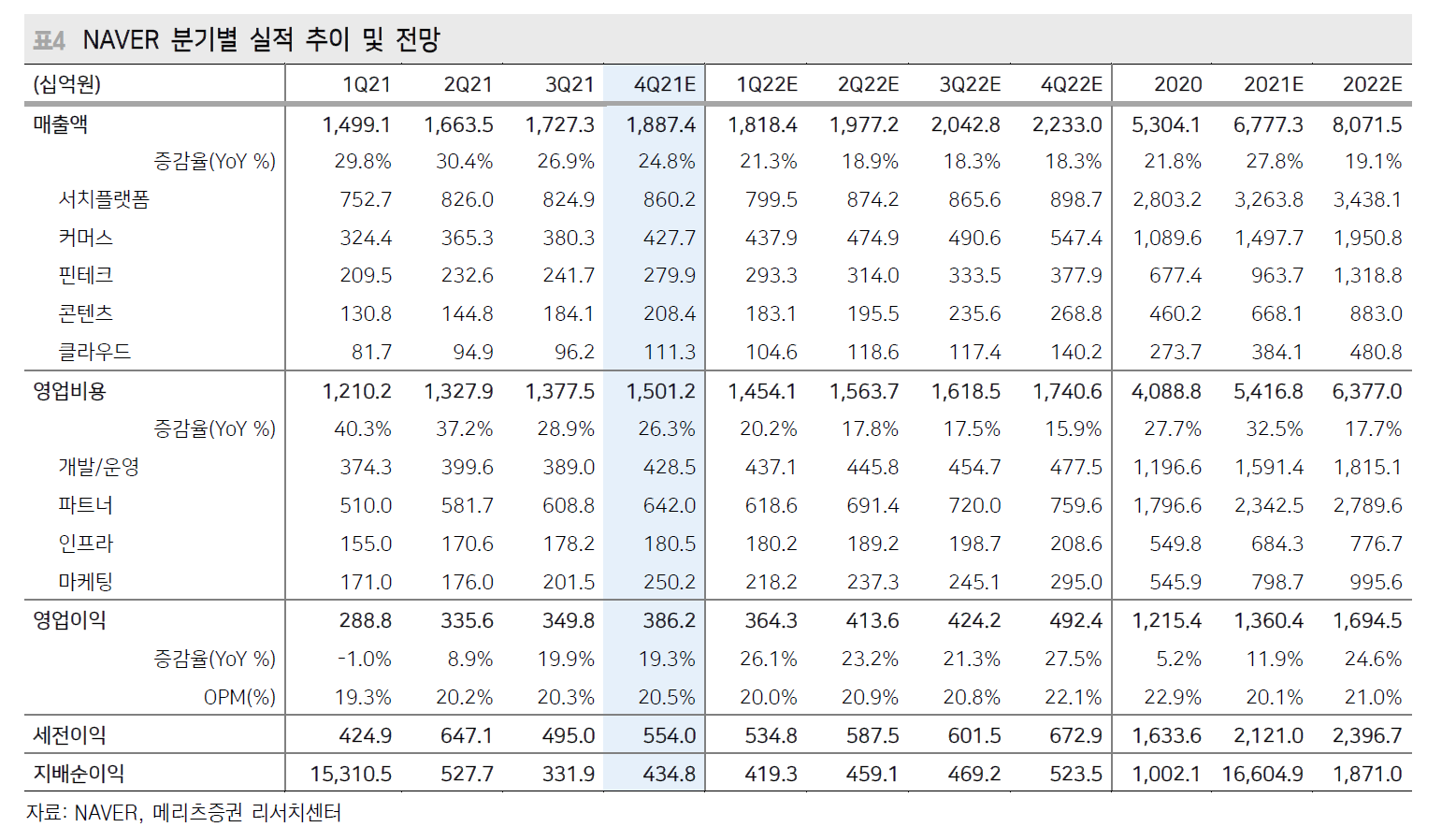The height and width of the screenshot is (827, 1456).
Task: Click 영업비용 4Q21E value '1,501.2'
Action: click(661, 391)
